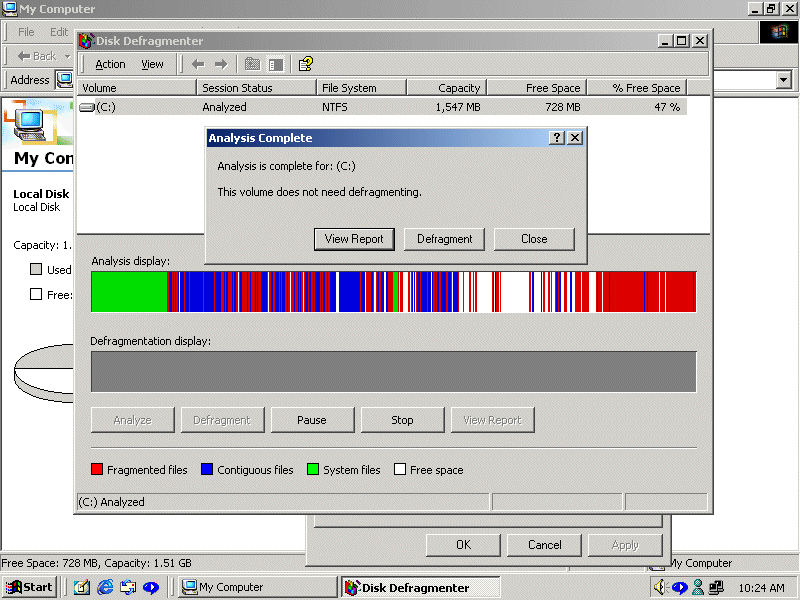Toggle the show/hide console tree icon

pyautogui.click(x=275, y=64)
